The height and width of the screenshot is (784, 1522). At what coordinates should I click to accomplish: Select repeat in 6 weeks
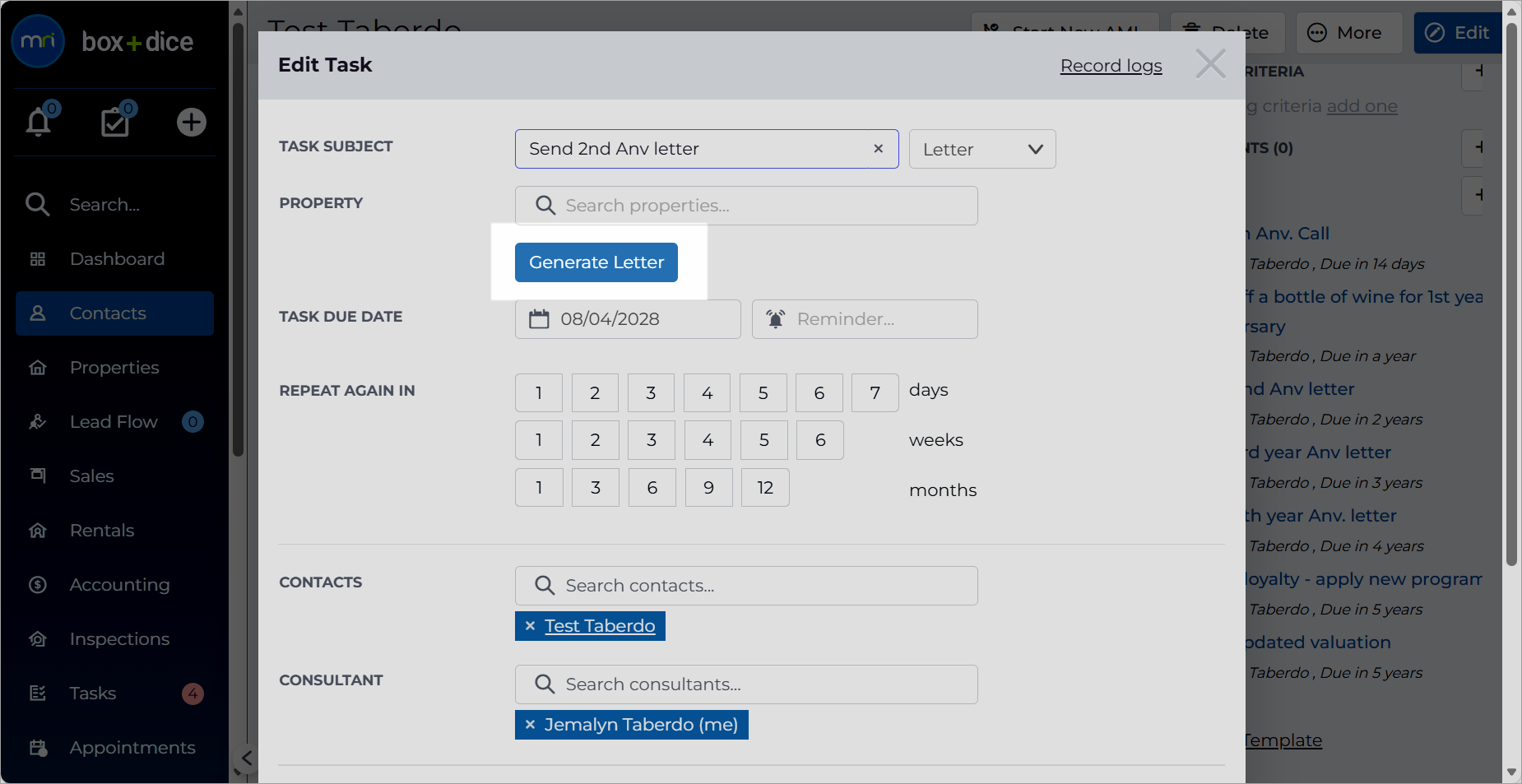(820, 440)
